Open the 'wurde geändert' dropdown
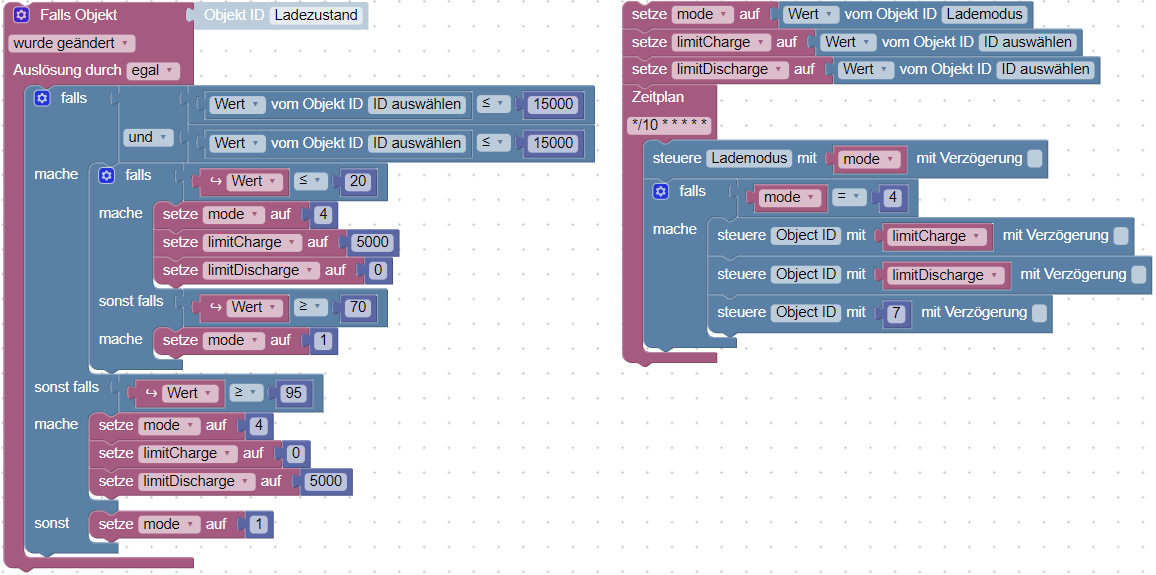The image size is (1156, 575). click(x=72, y=43)
